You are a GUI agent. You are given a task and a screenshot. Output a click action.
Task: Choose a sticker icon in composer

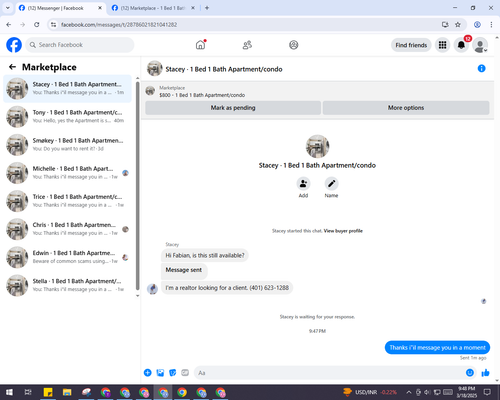click(173, 373)
